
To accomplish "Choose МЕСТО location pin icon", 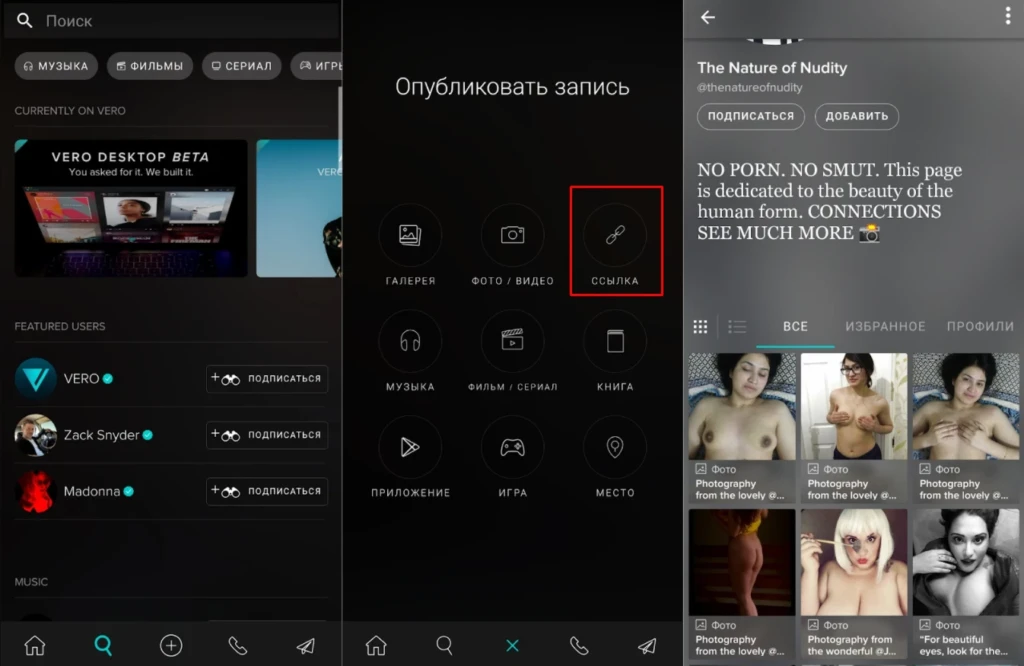I will pos(615,447).
